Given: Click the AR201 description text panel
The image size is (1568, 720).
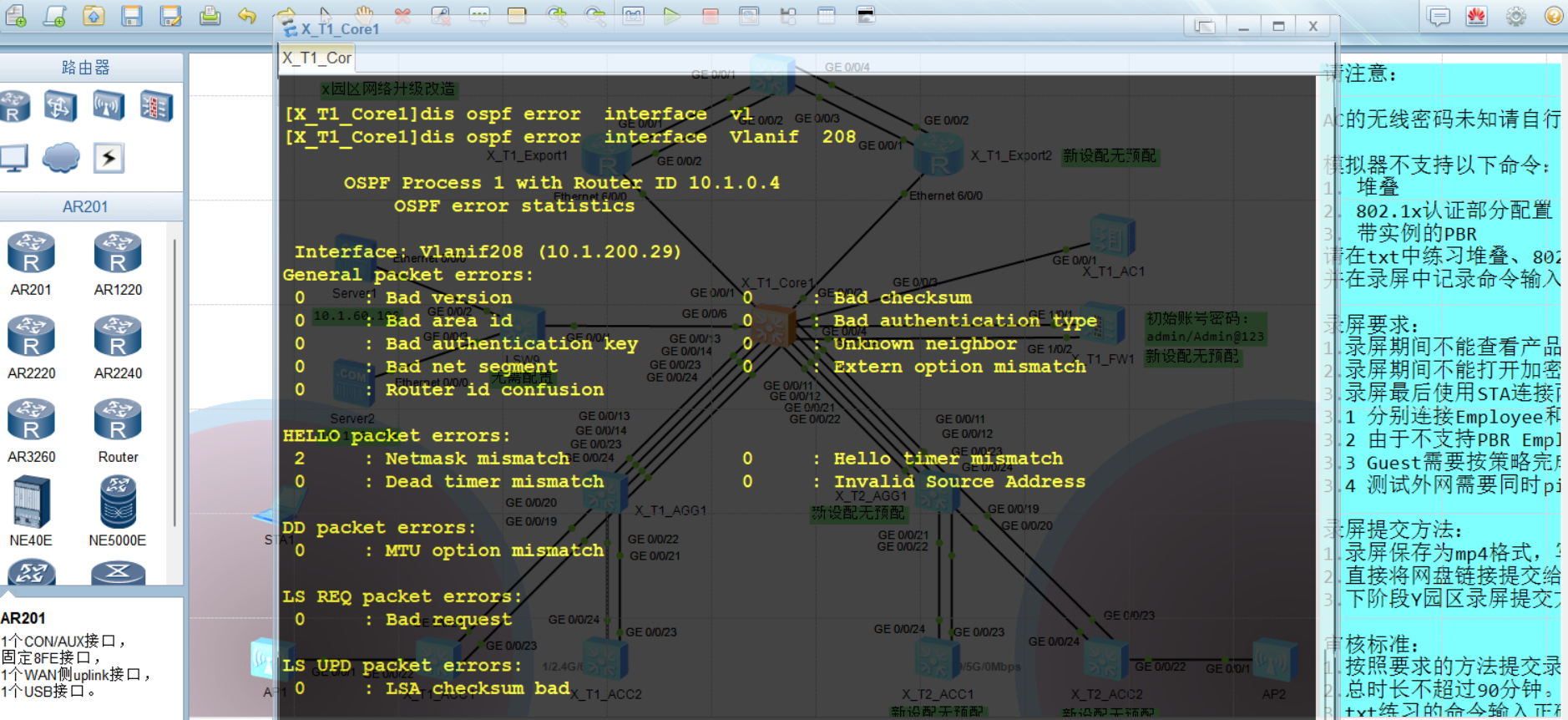Looking at the screenshot, I should coord(91,658).
